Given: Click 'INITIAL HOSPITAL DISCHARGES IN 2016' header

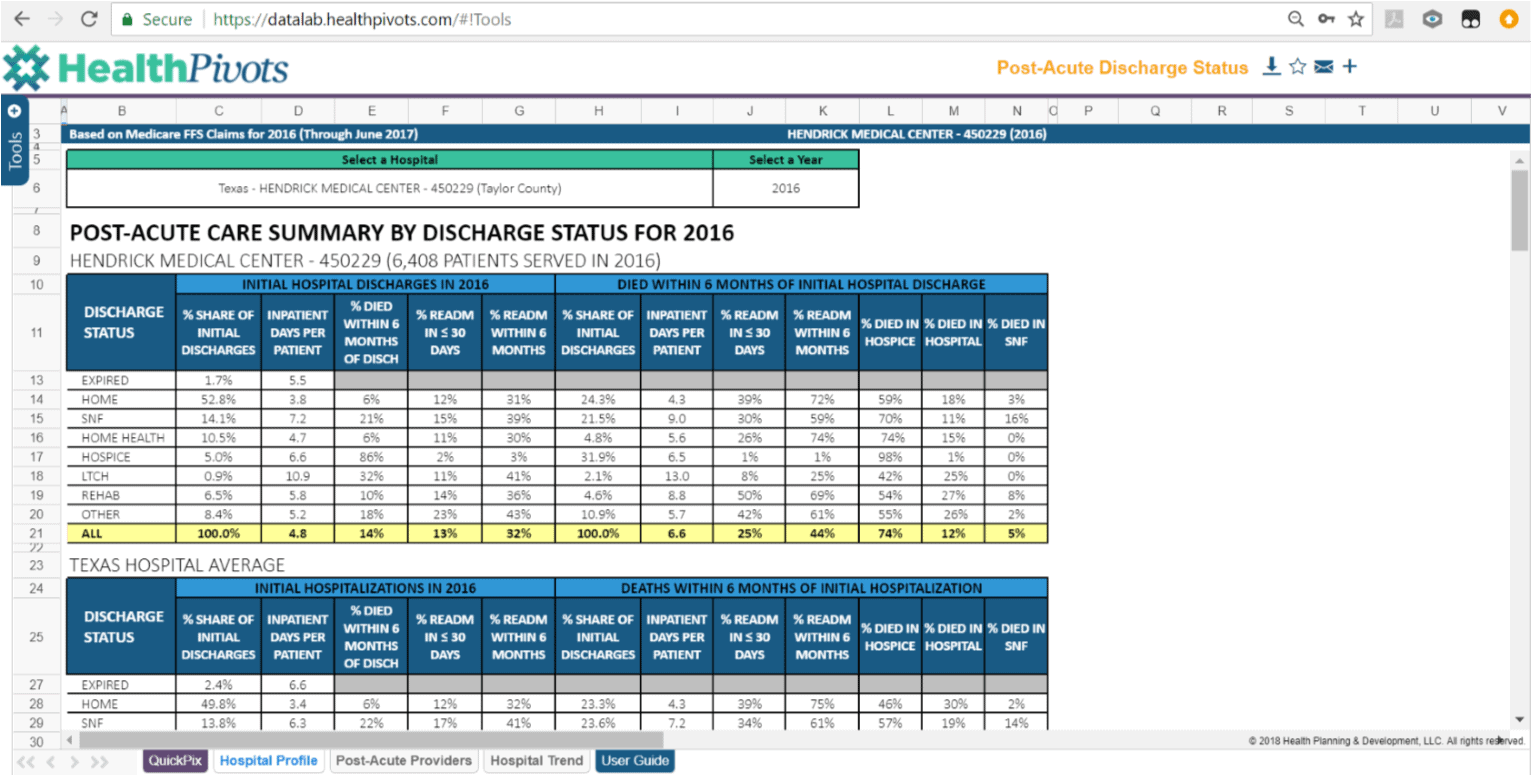Looking at the screenshot, I should coord(366,284).
